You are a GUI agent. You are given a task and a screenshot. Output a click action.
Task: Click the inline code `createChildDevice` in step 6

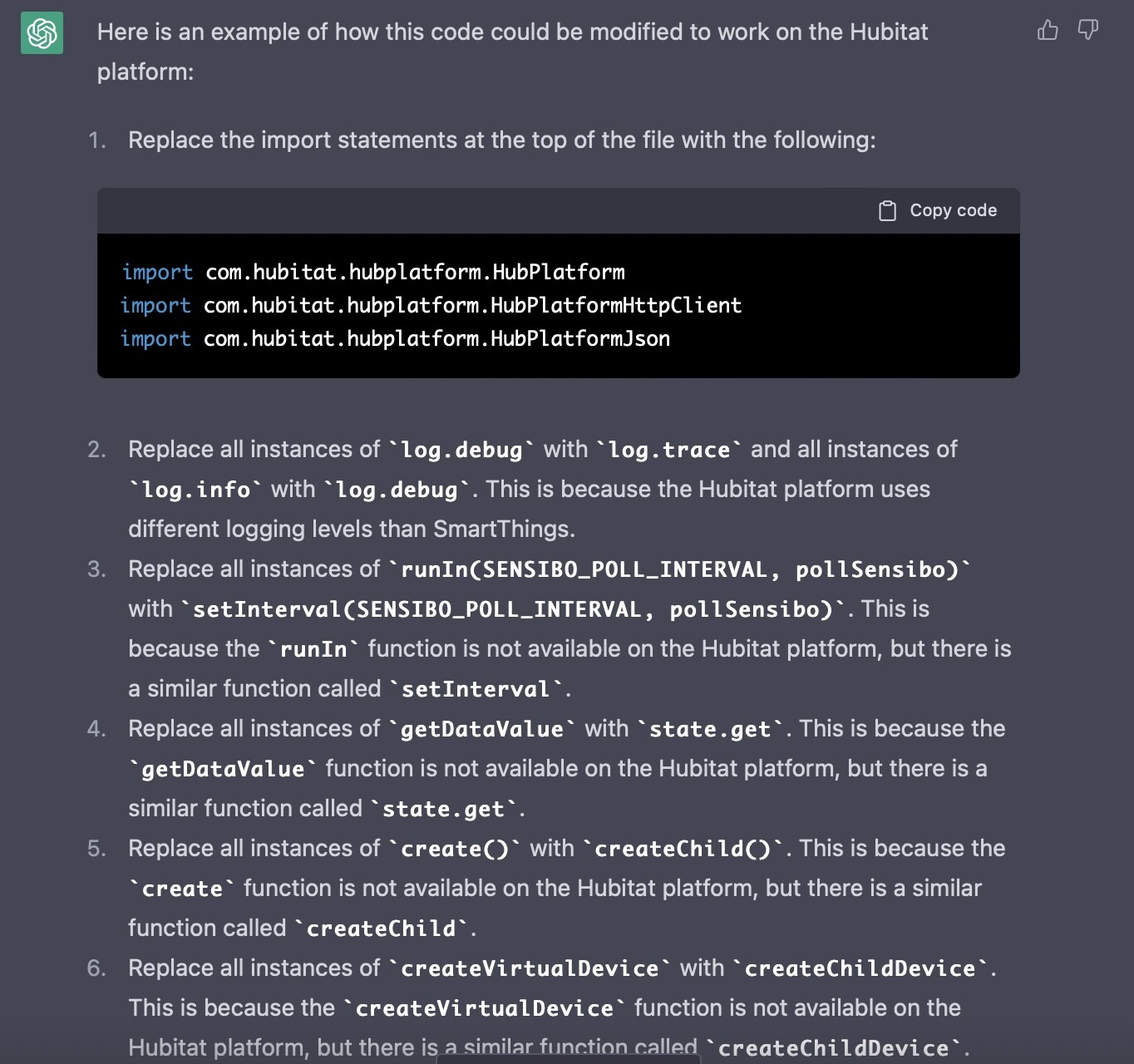[x=860, y=968]
